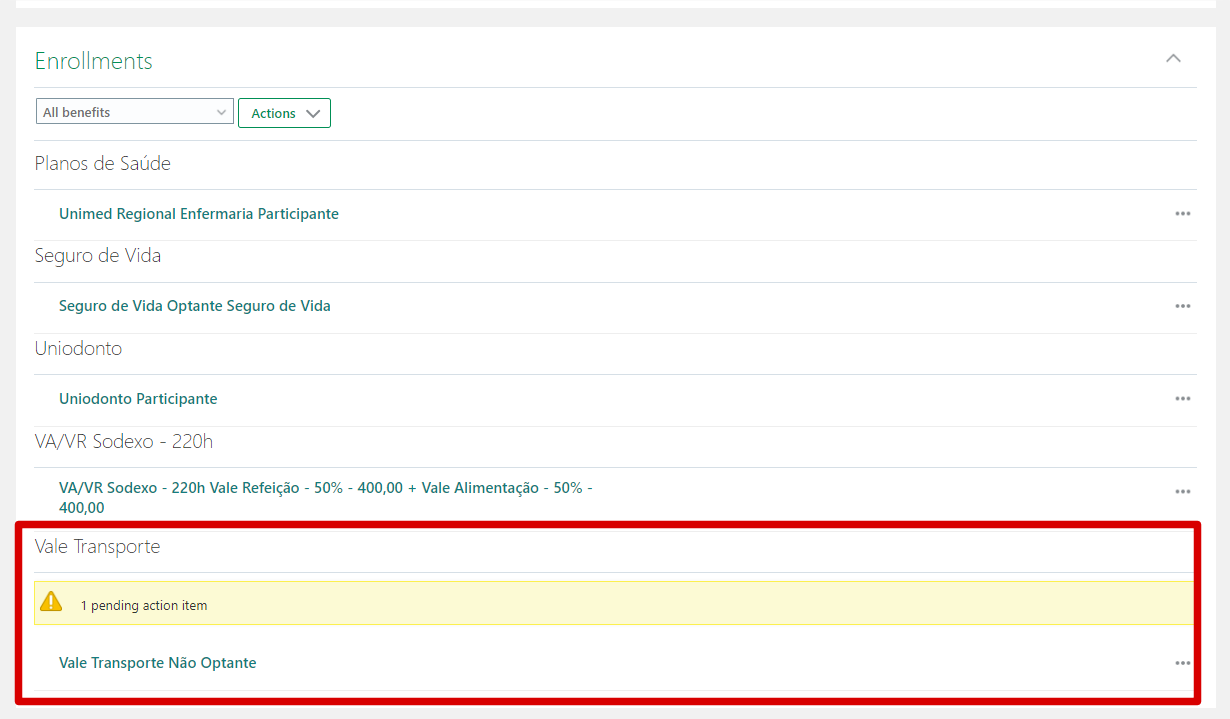This screenshot has width=1230, height=719.
Task: Click the Seguro de Vida heading
Action: pyautogui.click(x=98, y=256)
